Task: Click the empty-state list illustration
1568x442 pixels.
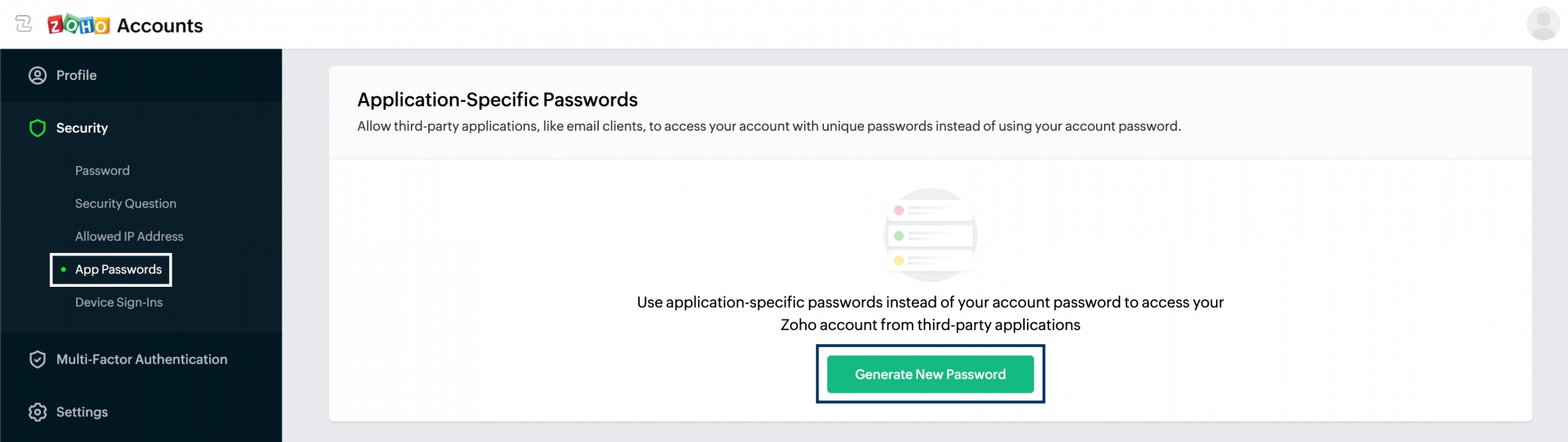Action: [x=930, y=234]
